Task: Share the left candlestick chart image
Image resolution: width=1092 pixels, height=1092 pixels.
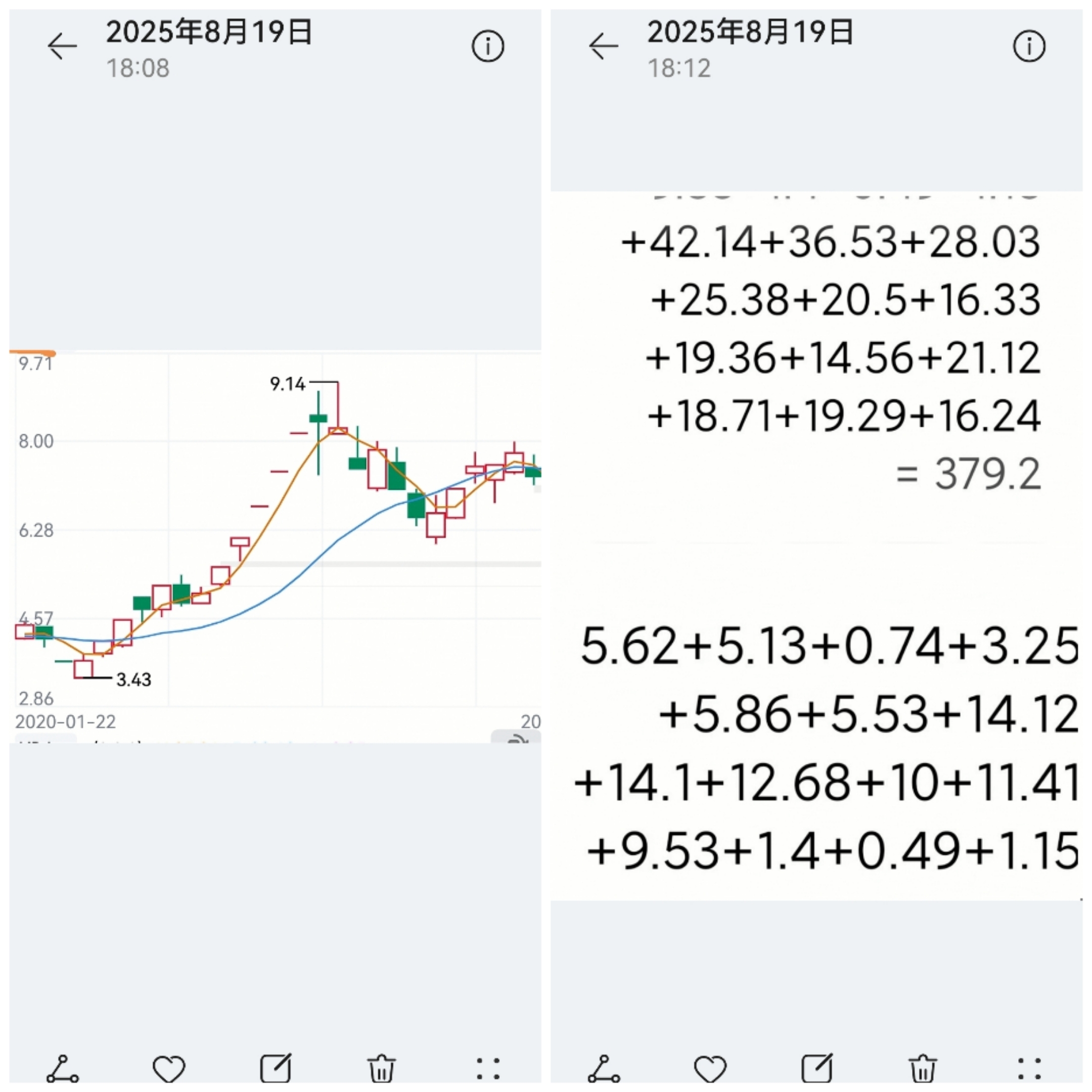Action: 62,1069
